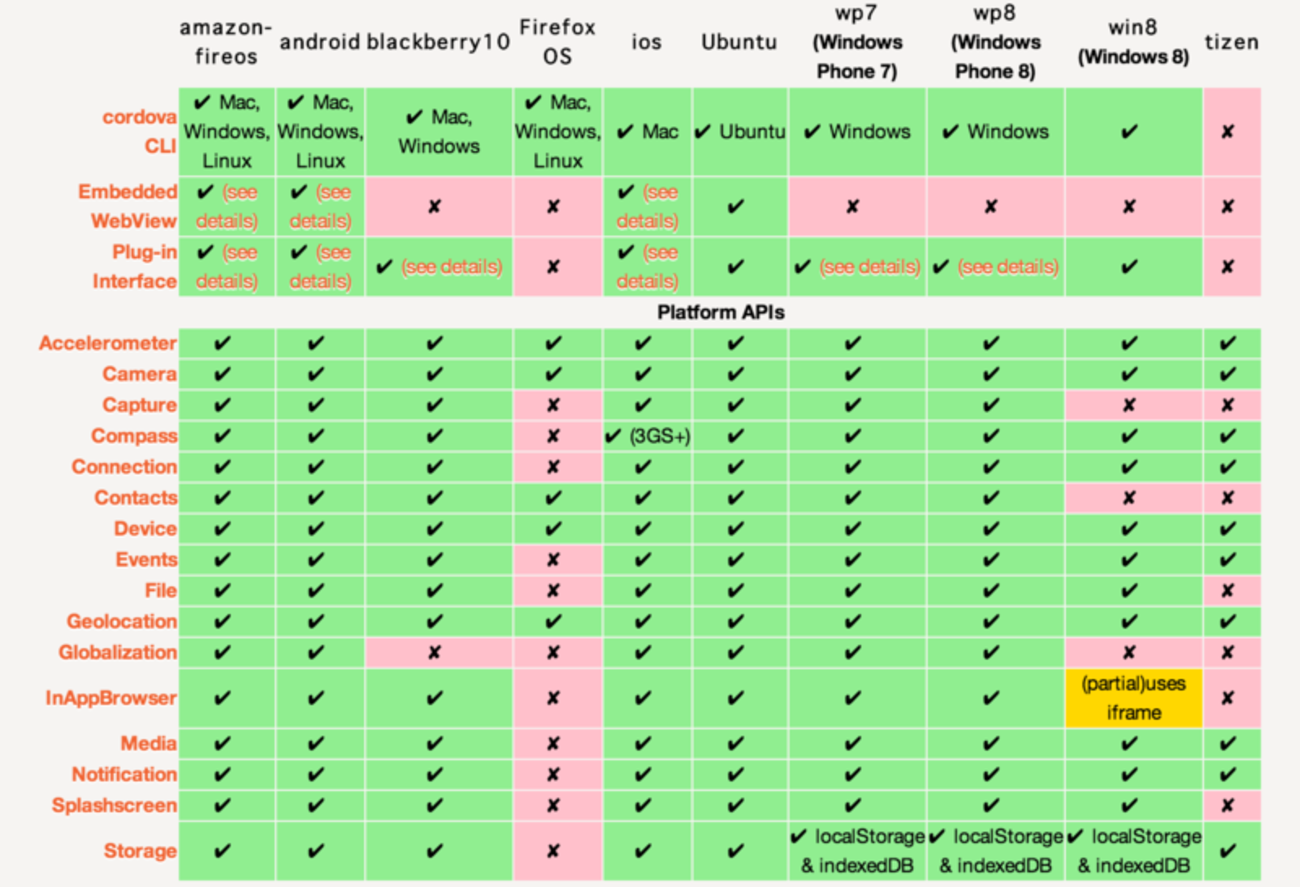This screenshot has width=1300, height=887.
Task: Click the yellow "(partial) uses iframe" cell
Action: tap(1134, 698)
